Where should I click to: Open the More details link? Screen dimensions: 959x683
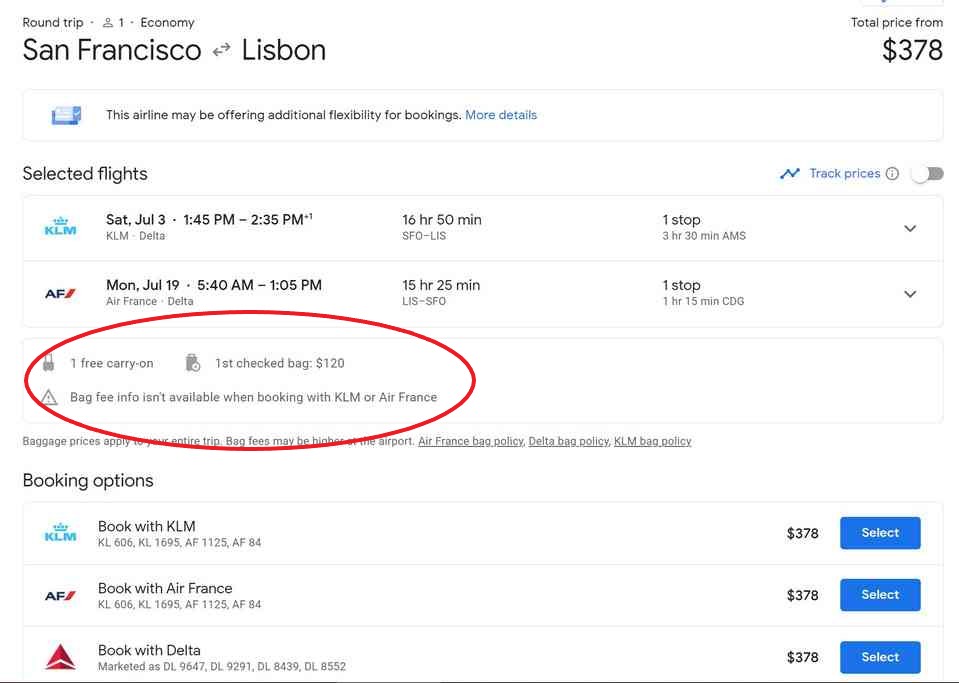[501, 115]
